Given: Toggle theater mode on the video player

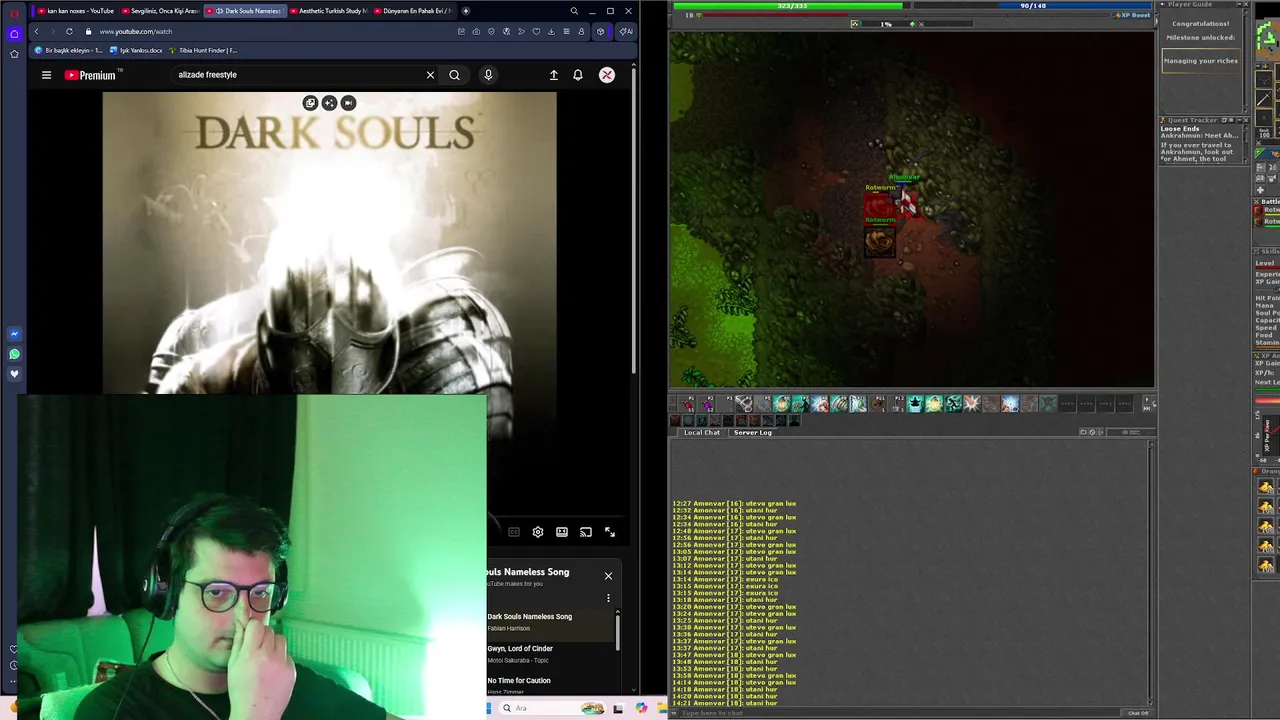Looking at the screenshot, I should point(562,532).
